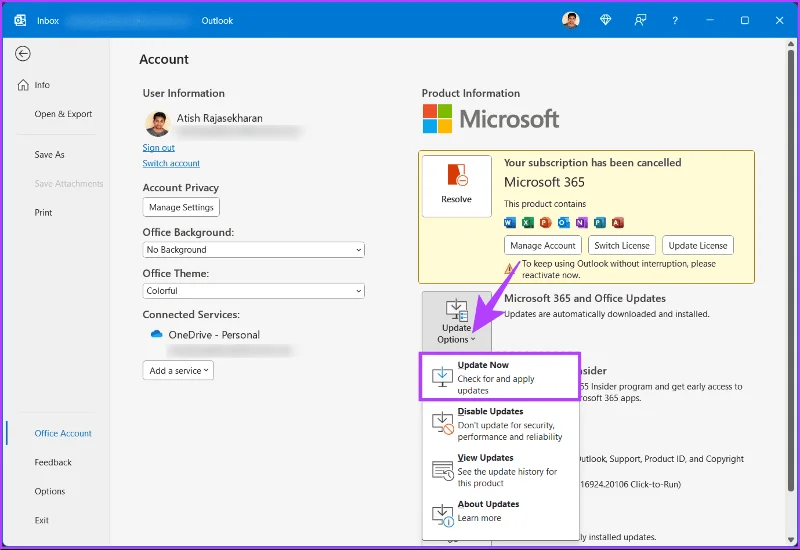Image resolution: width=800 pixels, height=550 pixels.
Task: Click the name Atish Rajasekharan
Action: [220, 118]
